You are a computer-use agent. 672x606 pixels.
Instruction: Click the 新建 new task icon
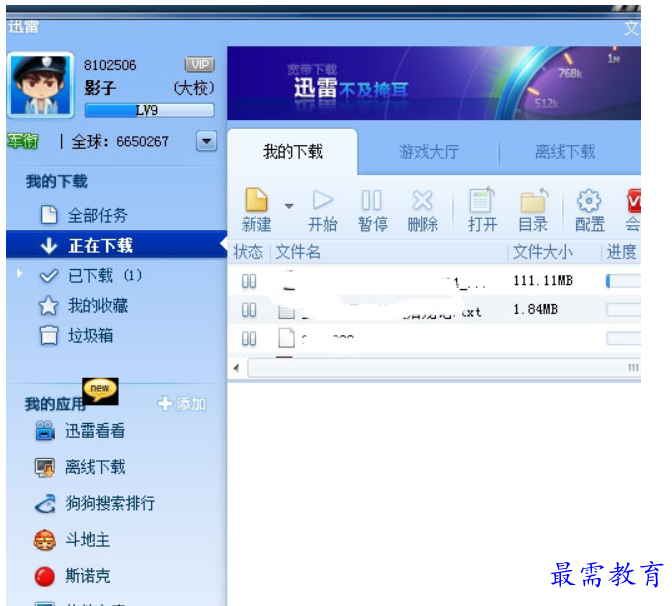[256, 200]
